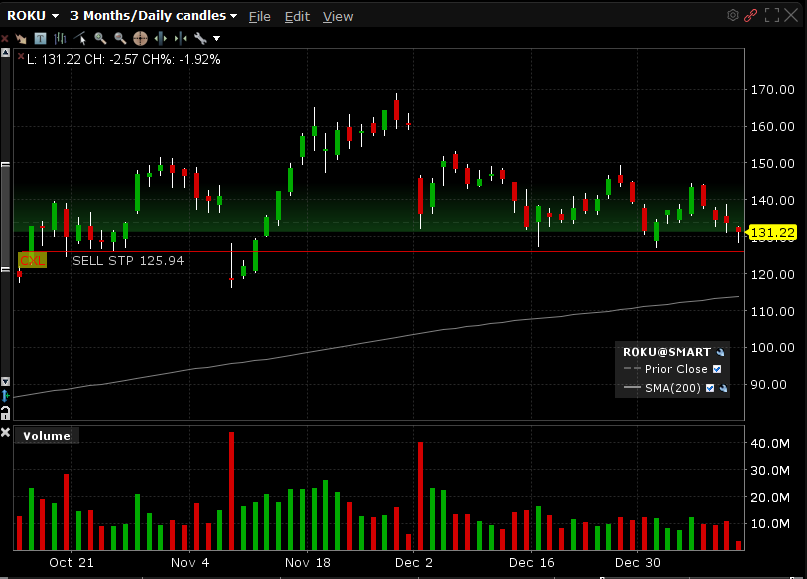Open chart wrench configuration tool

200,38
